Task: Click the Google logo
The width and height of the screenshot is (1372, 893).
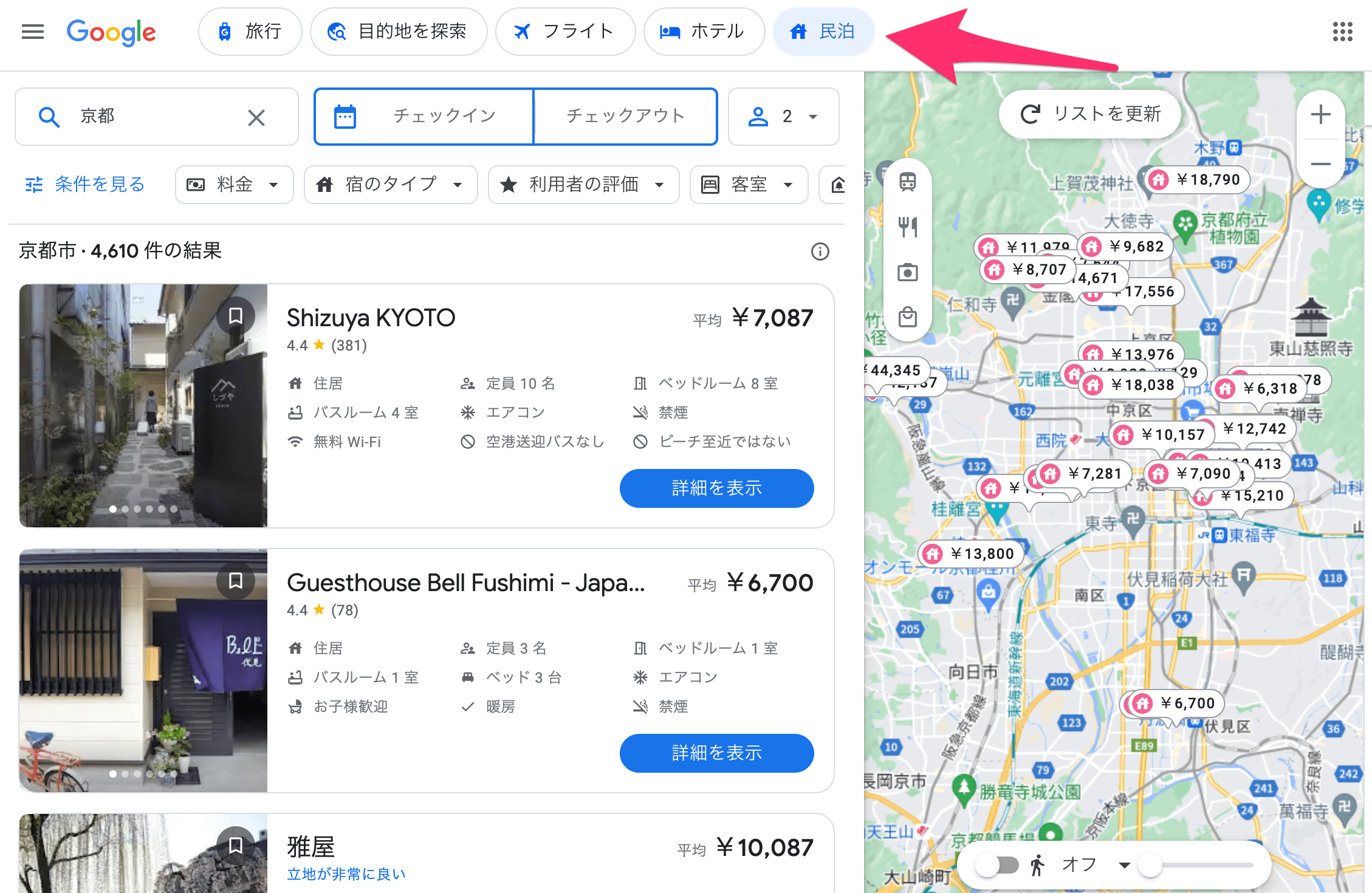Action: 111,32
